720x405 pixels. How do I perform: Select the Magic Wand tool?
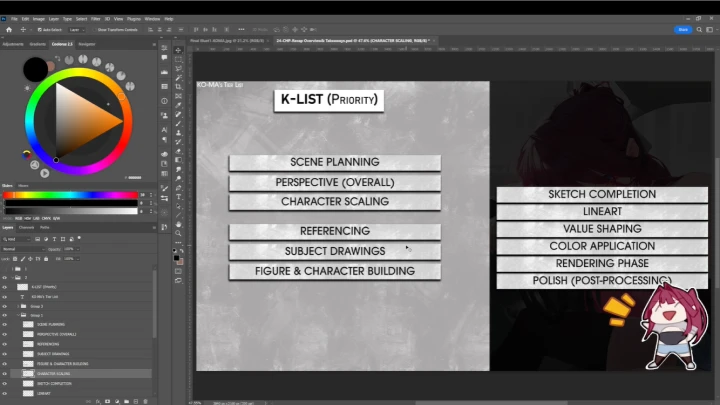pos(179,78)
